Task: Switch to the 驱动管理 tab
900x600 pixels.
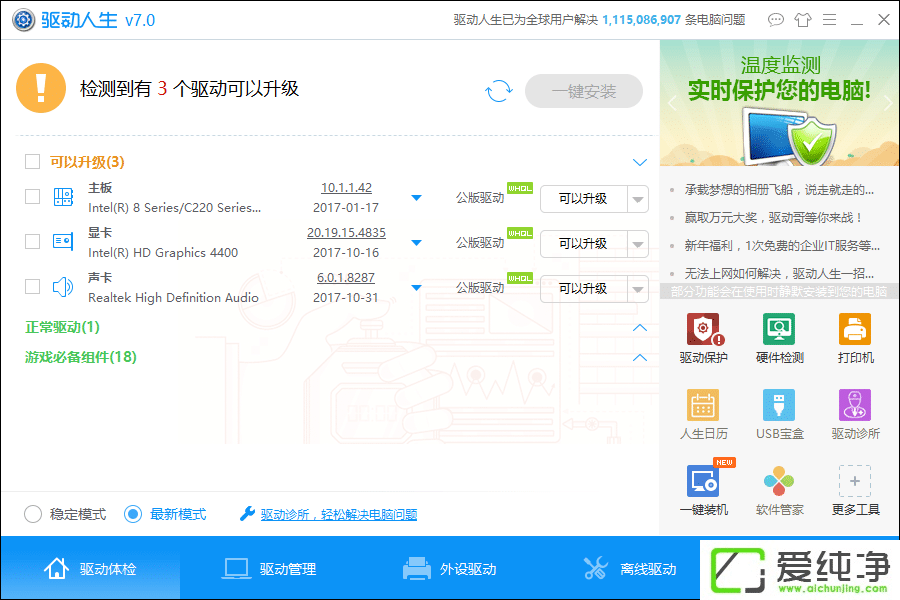Action: pyautogui.click(x=270, y=568)
